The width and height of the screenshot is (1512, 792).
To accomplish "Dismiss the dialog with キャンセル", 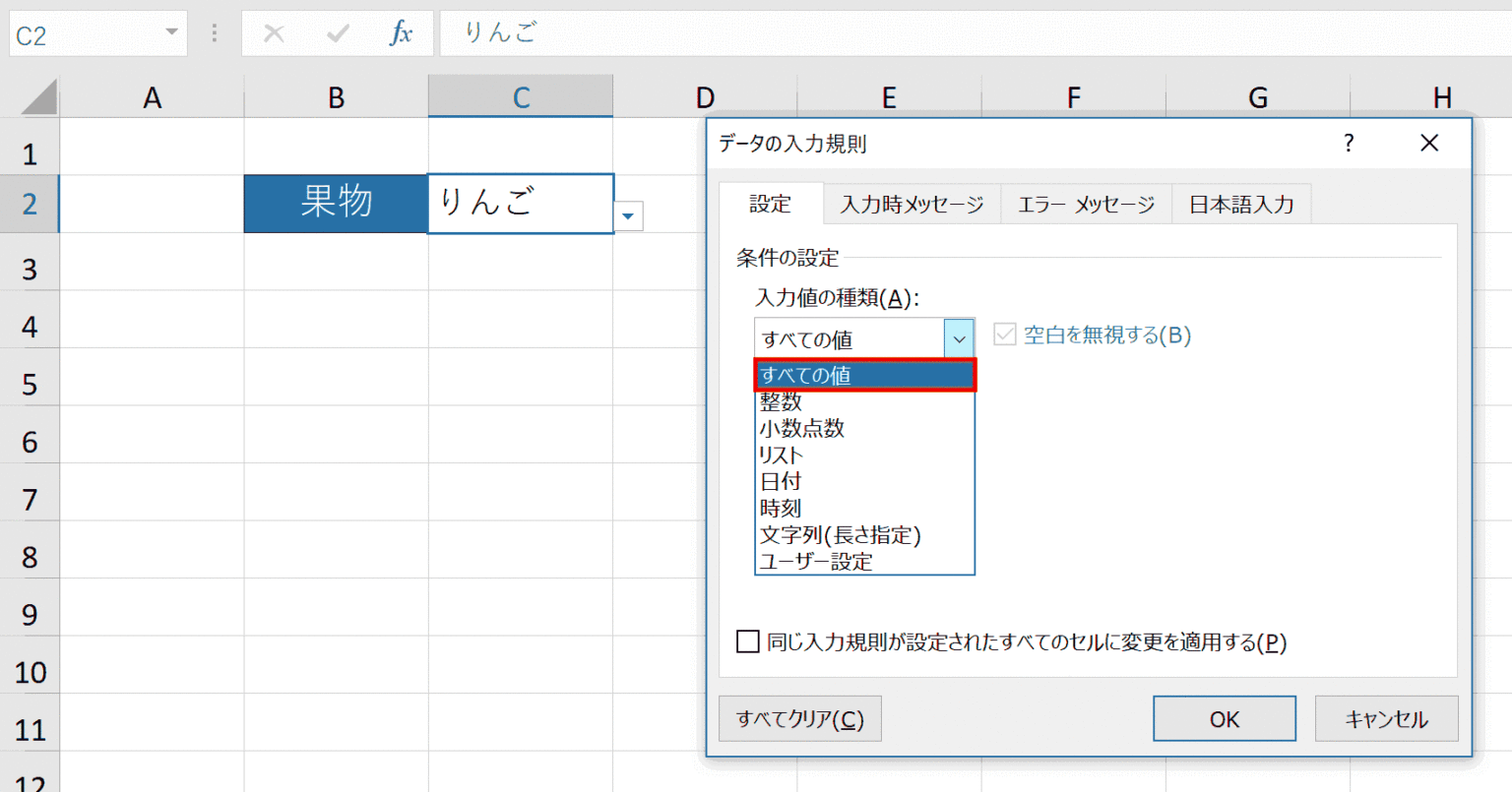I will pyautogui.click(x=1386, y=718).
